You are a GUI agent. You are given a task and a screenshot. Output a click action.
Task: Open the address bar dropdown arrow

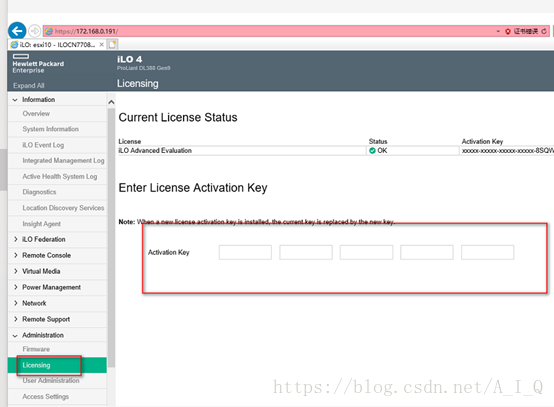(498, 31)
